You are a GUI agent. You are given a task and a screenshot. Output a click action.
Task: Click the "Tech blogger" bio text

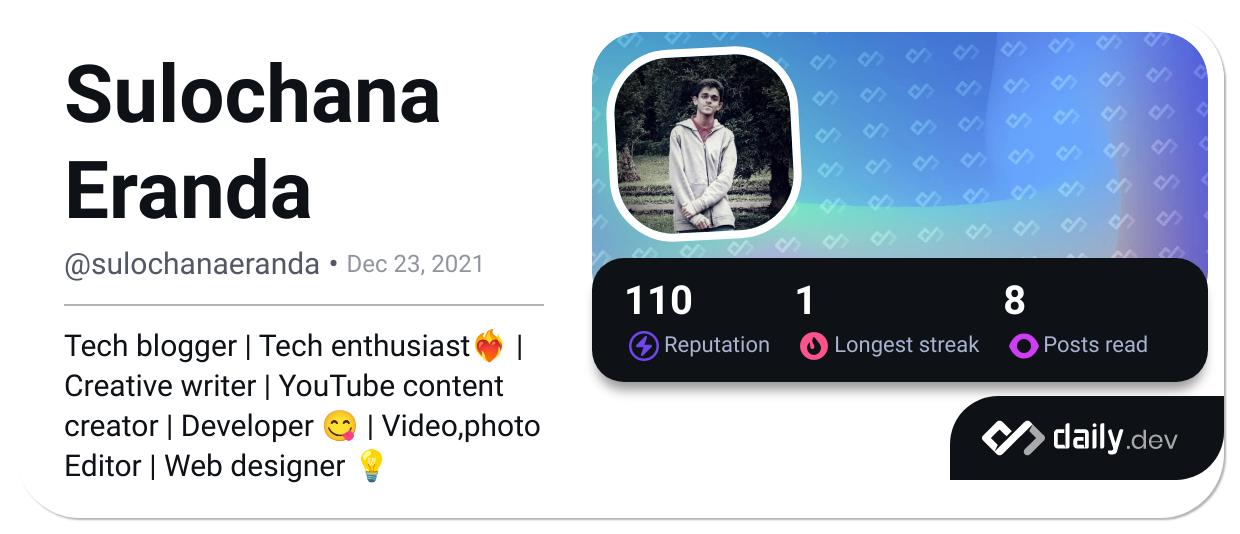click(150, 346)
